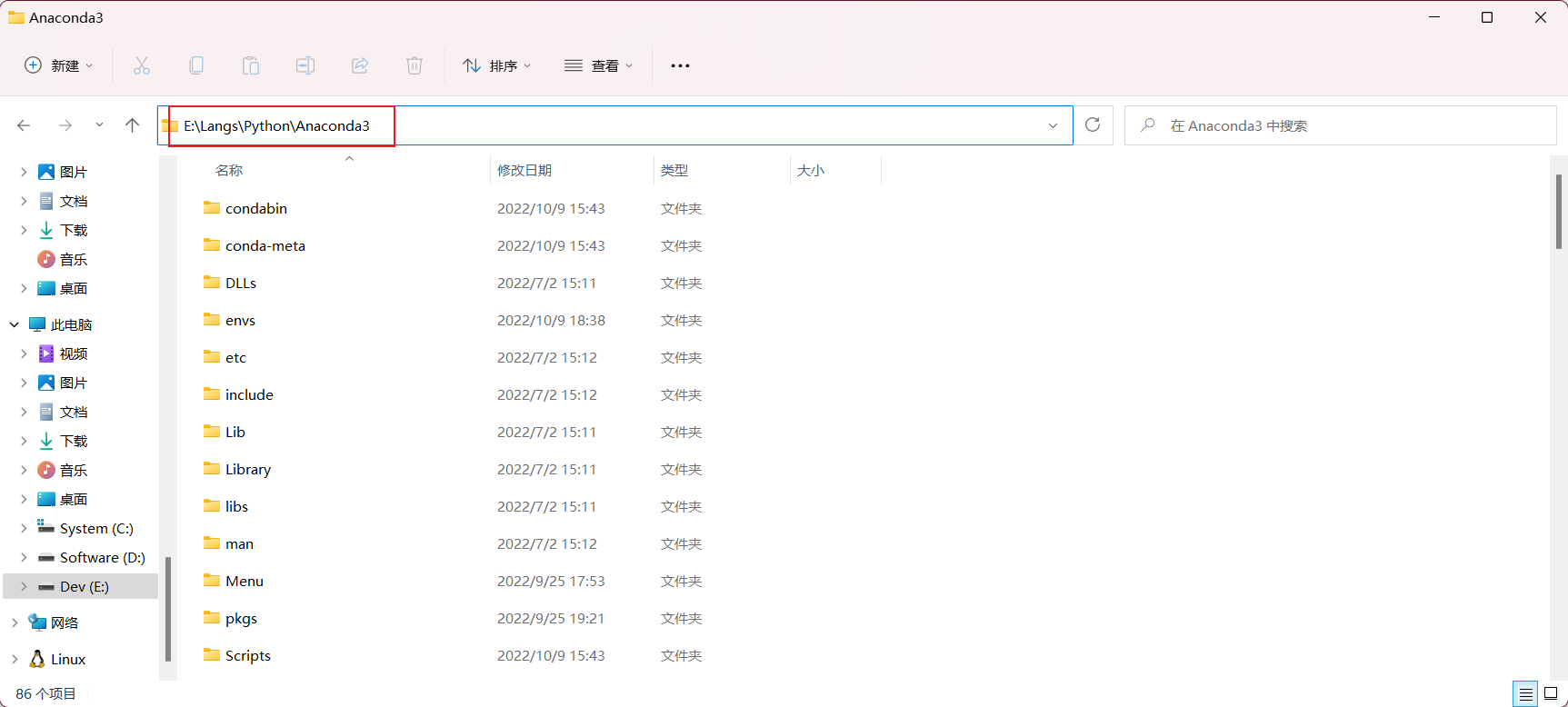Screen dimensions: 1568x707
Task: Sort by 名称 column header
Action: coord(229,170)
